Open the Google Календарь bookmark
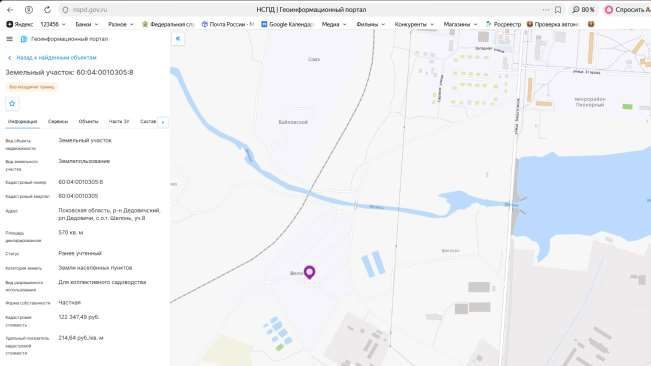Viewport: 651px width, 366px height. coord(287,24)
